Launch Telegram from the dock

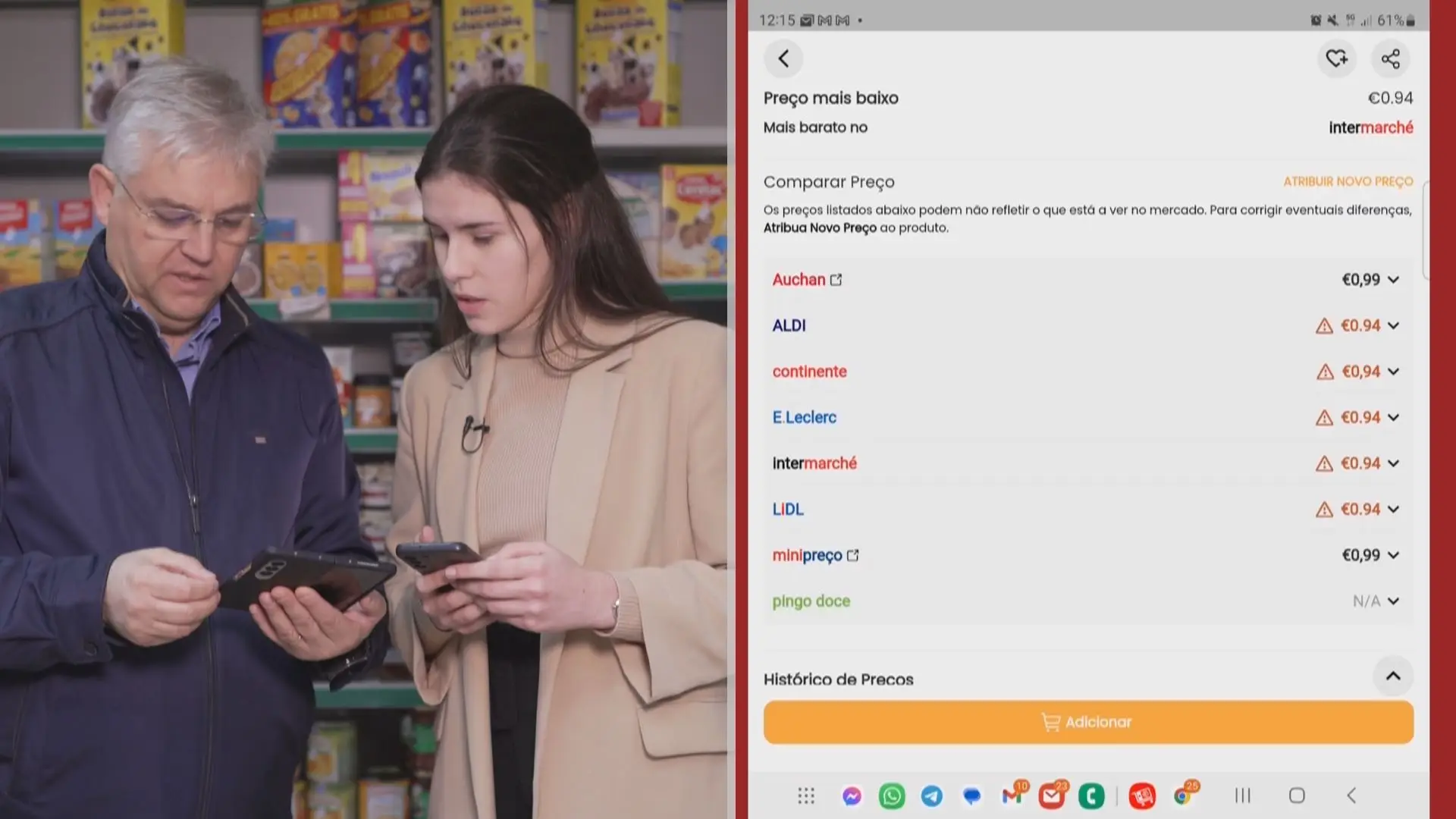[x=932, y=796]
